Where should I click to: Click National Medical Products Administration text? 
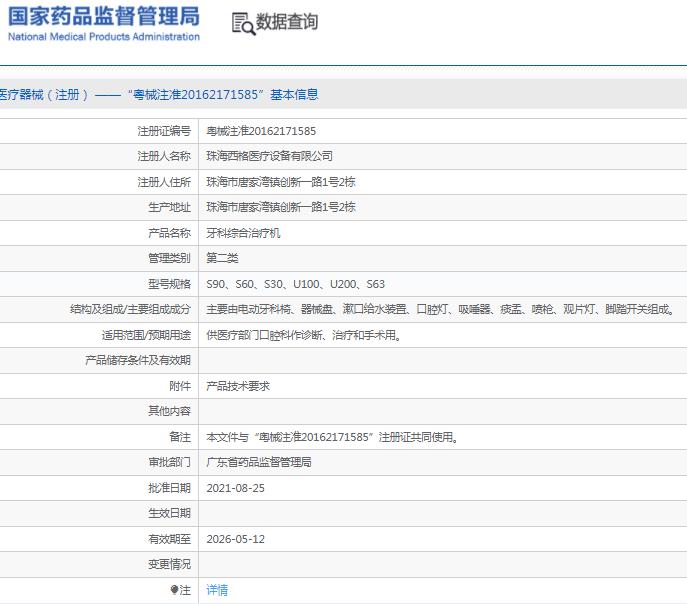pos(104,37)
